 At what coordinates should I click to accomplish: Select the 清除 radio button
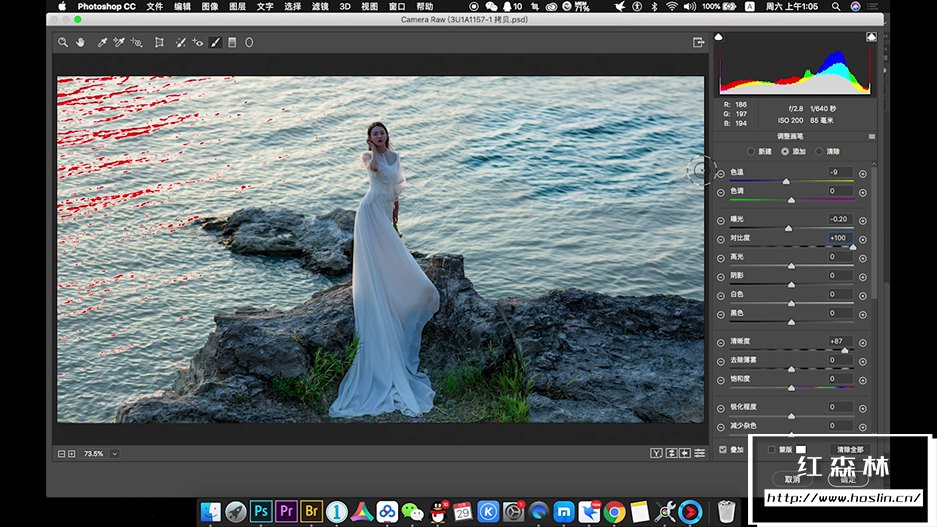tap(820, 151)
